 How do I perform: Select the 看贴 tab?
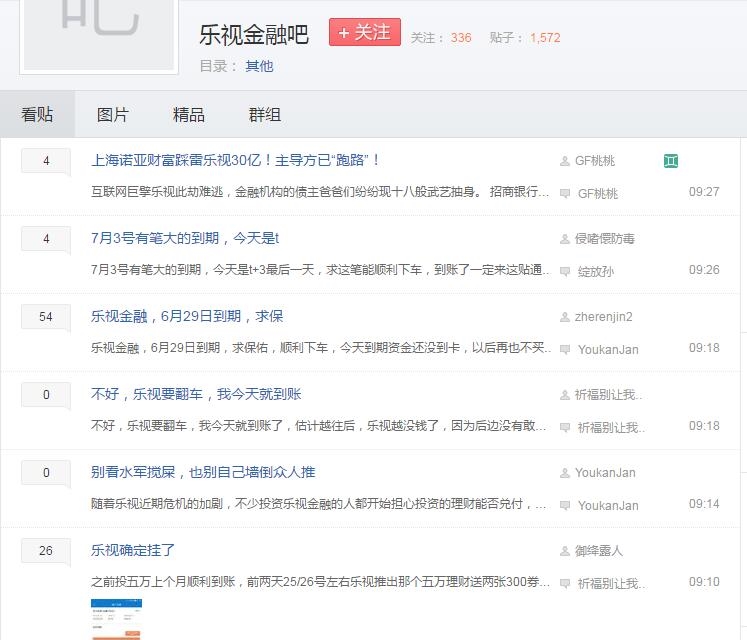(x=37, y=115)
